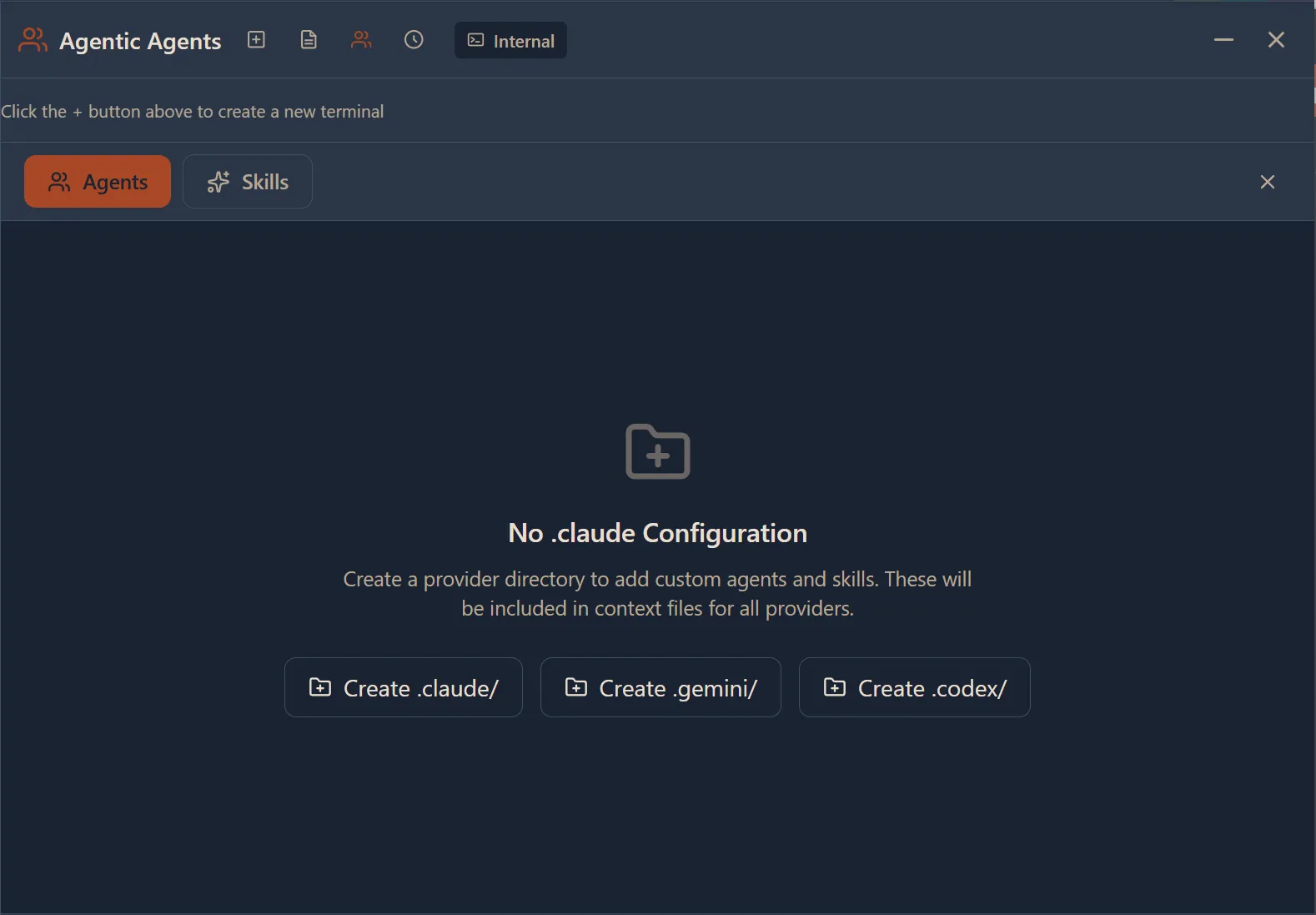This screenshot has height=915, width=1316.
Task: Click Create .gemini/ button
Action: click(x=661, y=687)
